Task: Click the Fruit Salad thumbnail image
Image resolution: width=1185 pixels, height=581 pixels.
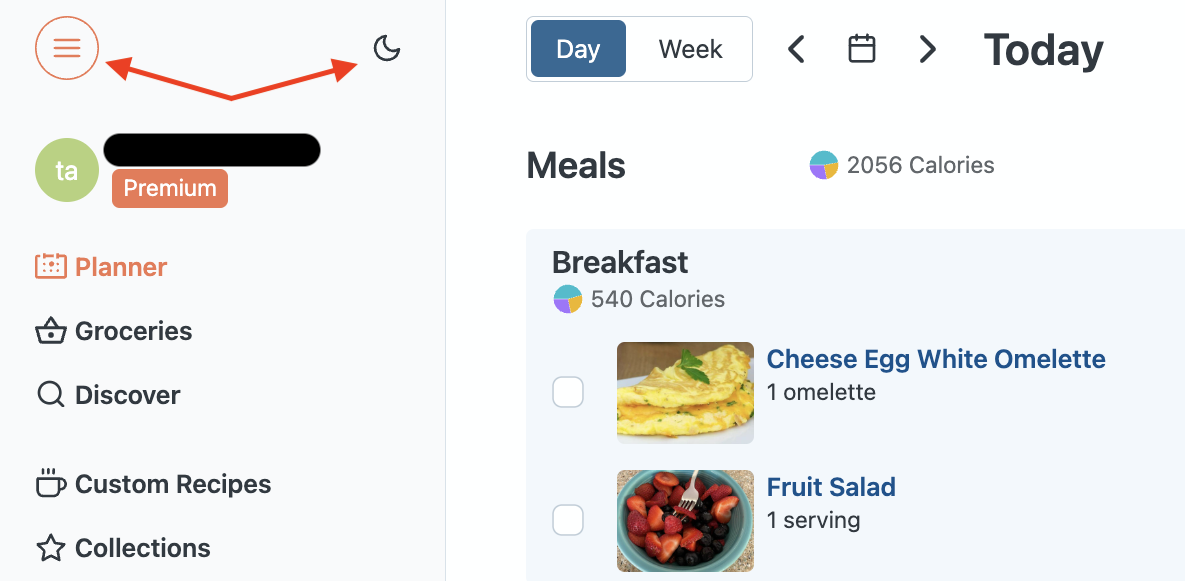Action: [685, 520]
